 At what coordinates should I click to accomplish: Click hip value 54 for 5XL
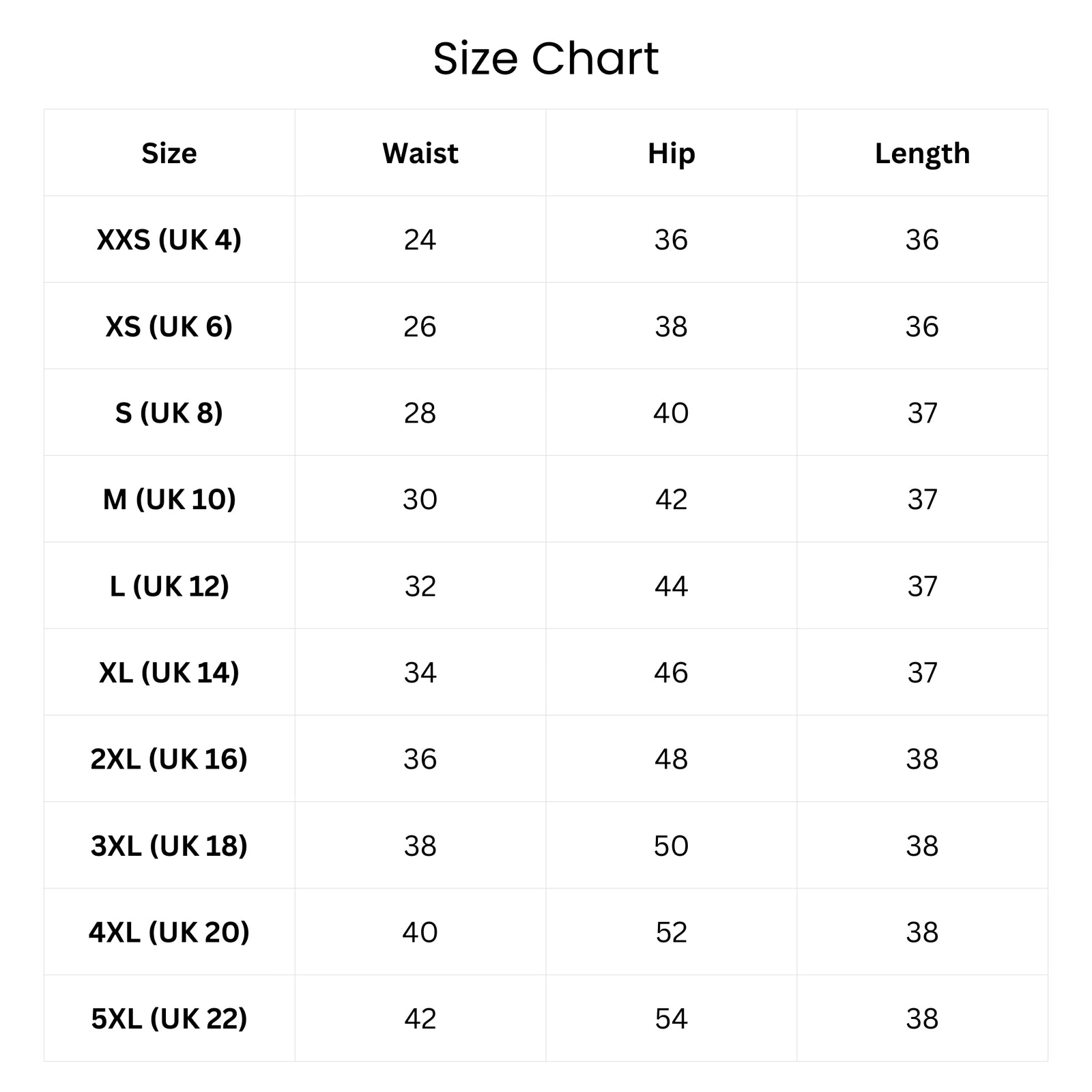[x=672, y=1019]
